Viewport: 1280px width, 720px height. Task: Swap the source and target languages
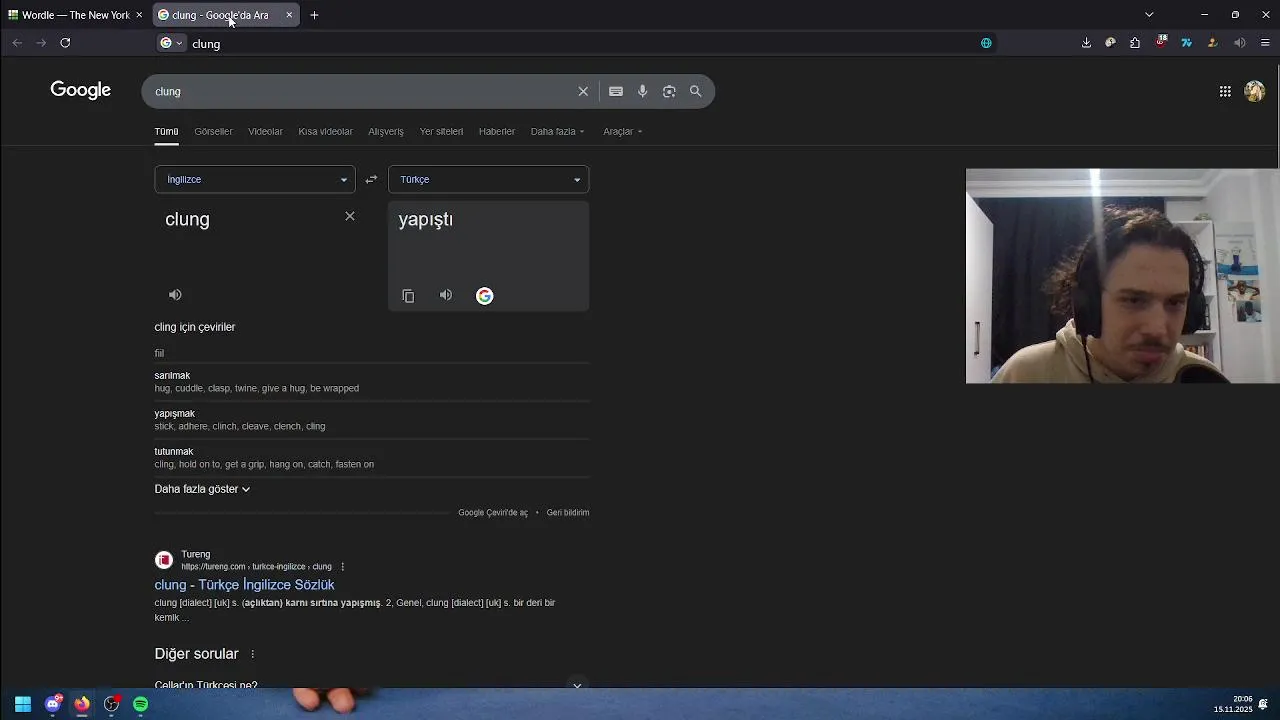371,179
